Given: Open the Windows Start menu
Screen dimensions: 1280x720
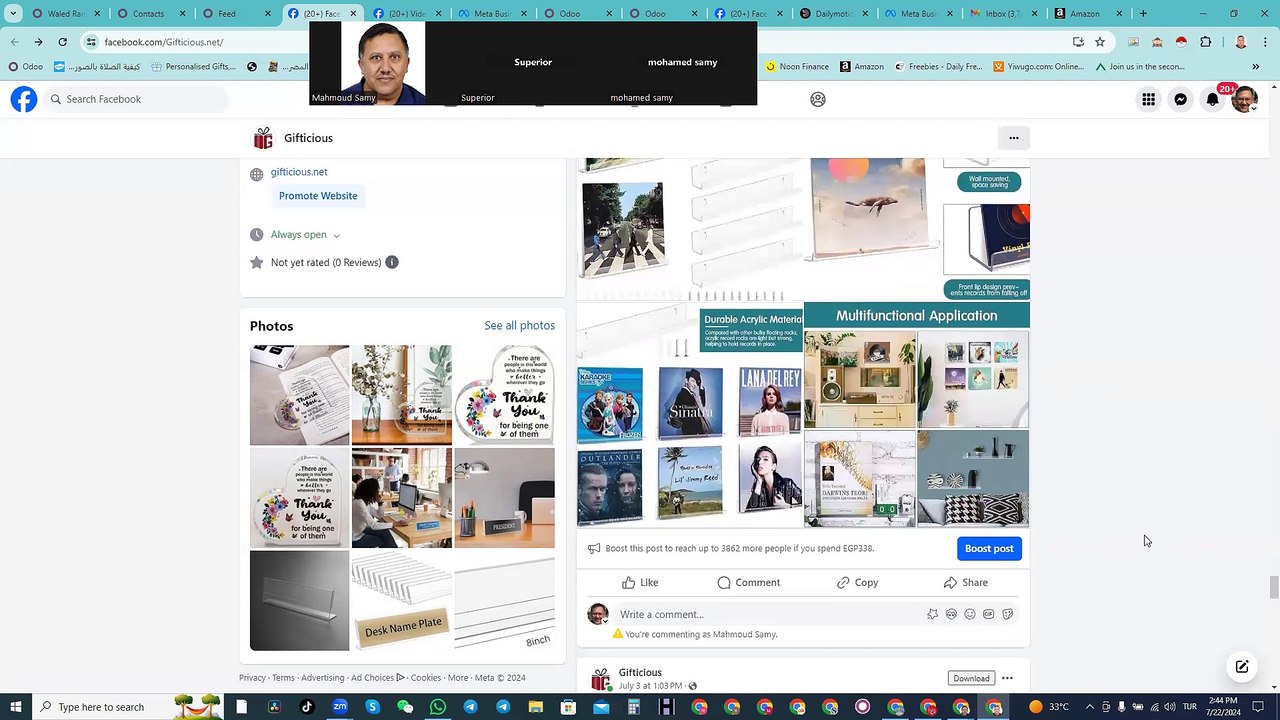Looking at the screenshot, I should pyautogui.click(x=15, y=707).
